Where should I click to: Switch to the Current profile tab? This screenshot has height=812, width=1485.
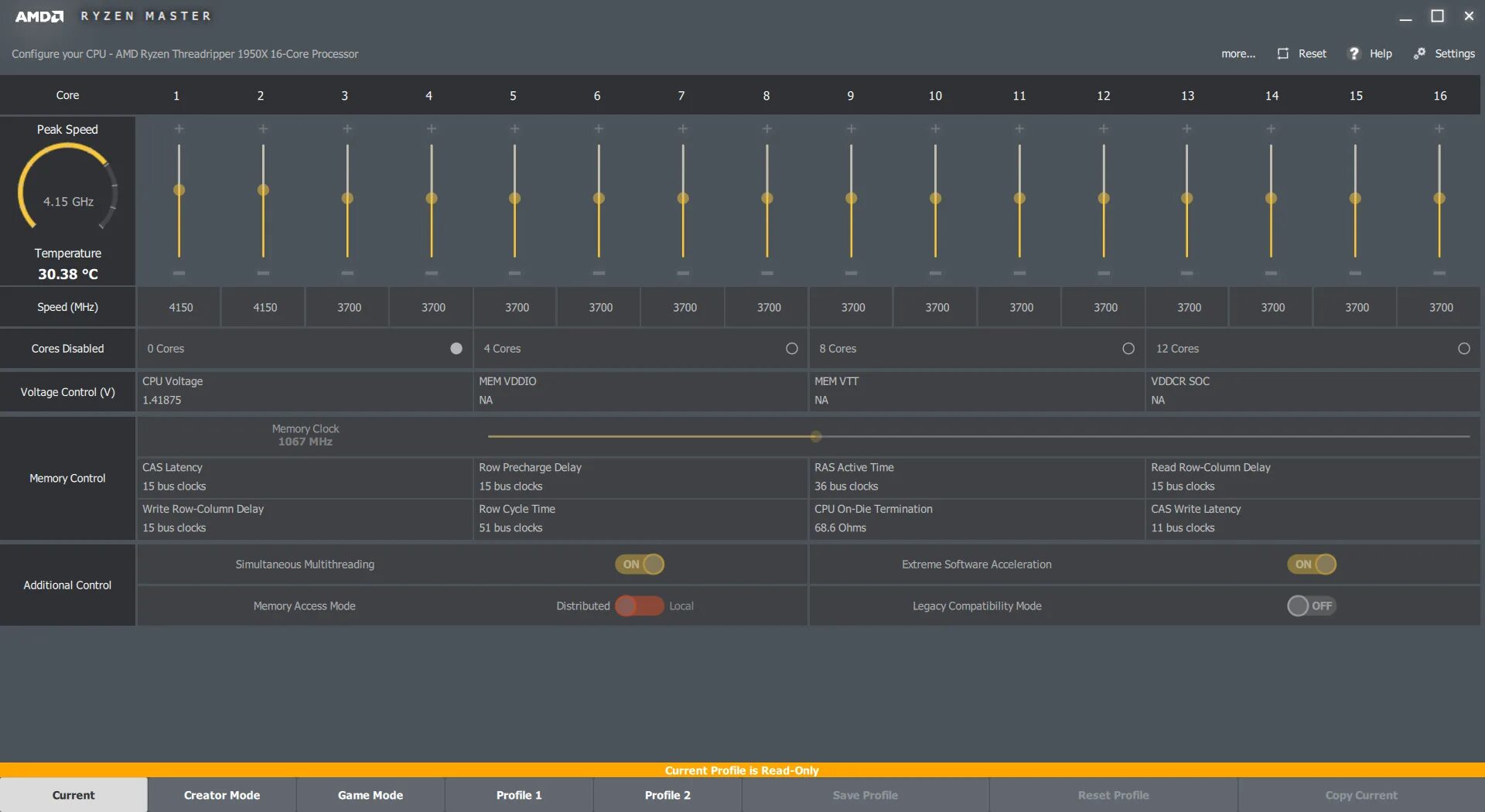pyautogui.click(x=73, y=795)
